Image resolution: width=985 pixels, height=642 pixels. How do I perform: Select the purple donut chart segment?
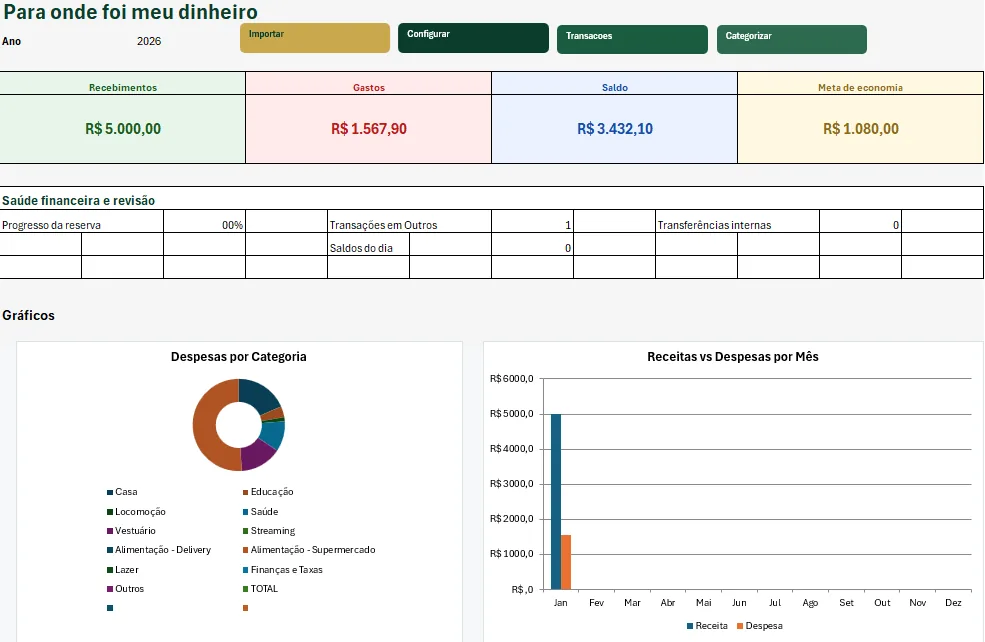click(x=256, y=456)
